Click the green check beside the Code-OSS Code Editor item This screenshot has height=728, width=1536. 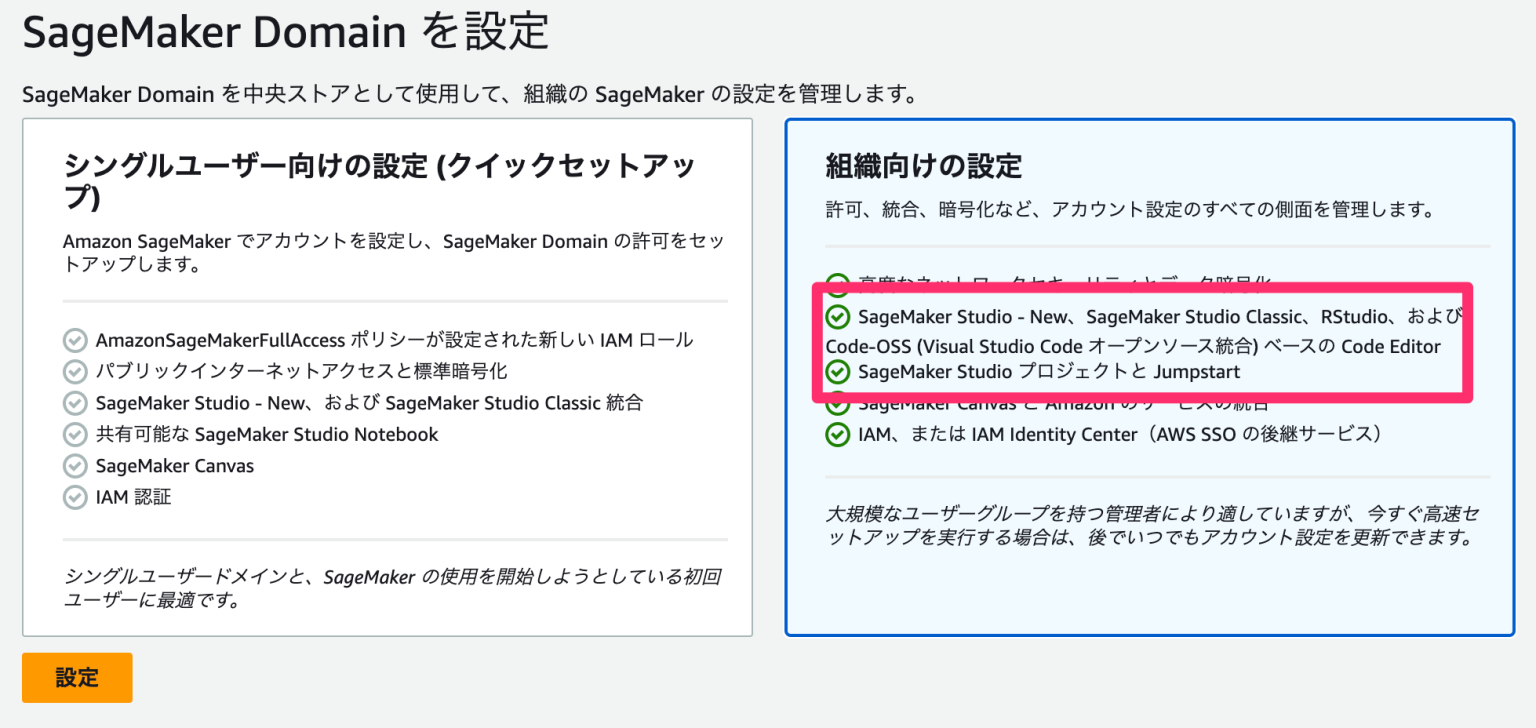[x=836, y=316]
